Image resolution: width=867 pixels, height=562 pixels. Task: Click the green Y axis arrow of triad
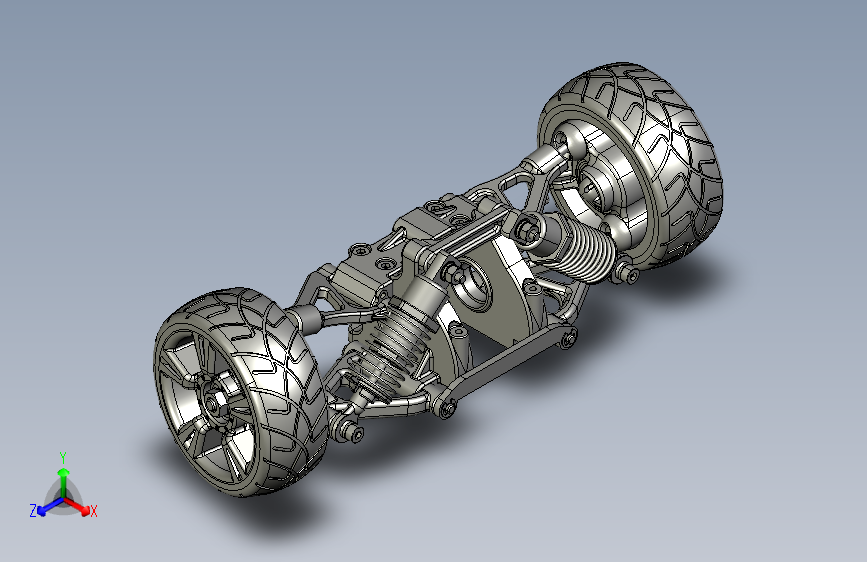64,481
